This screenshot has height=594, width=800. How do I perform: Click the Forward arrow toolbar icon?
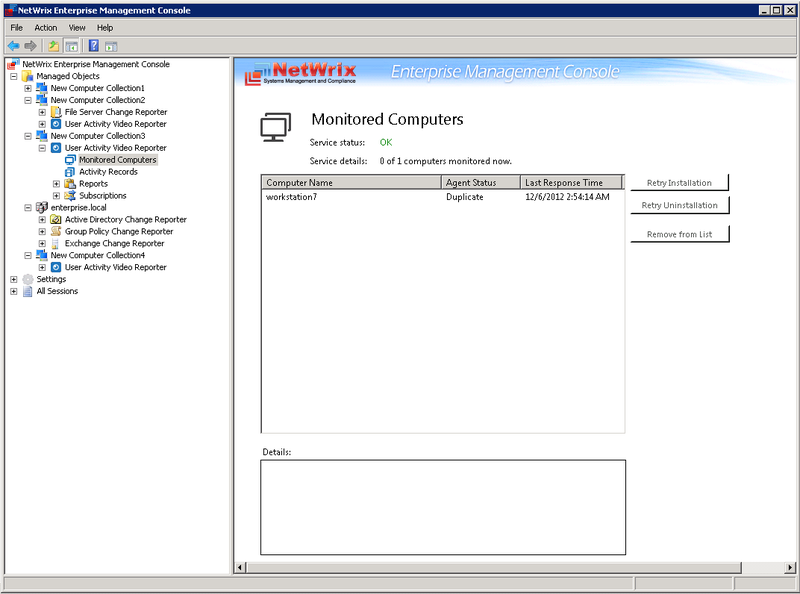(x=31, y=46)
